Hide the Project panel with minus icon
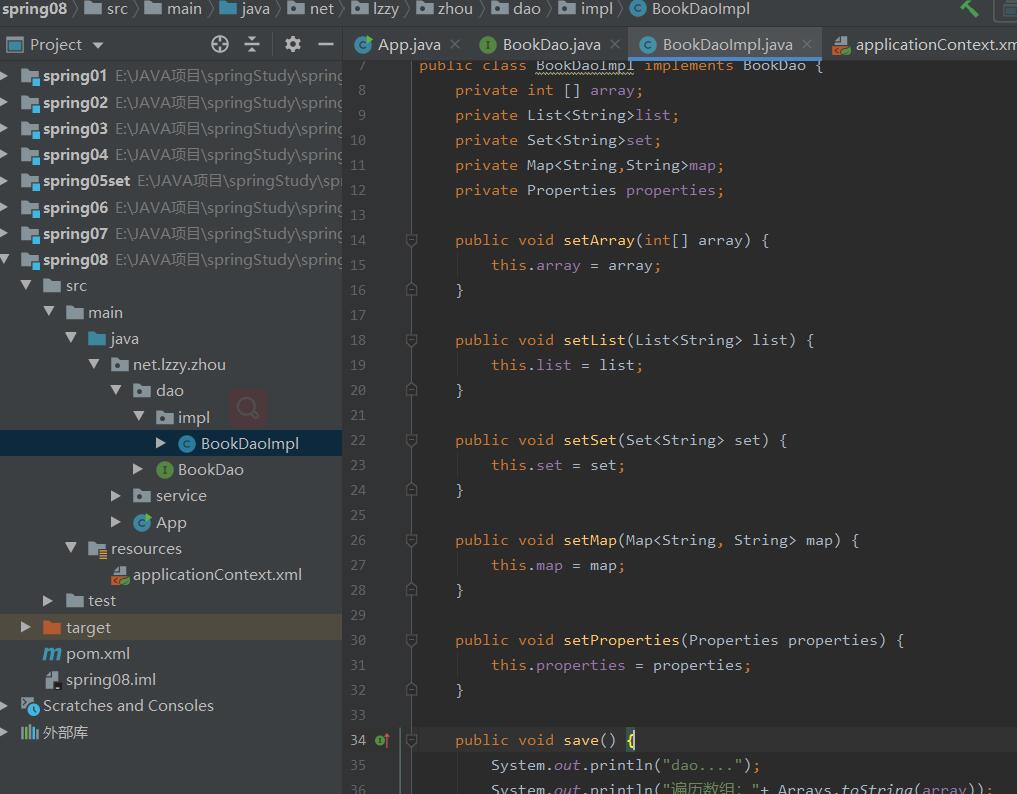 pyautogui.click(x=325, y=44)
